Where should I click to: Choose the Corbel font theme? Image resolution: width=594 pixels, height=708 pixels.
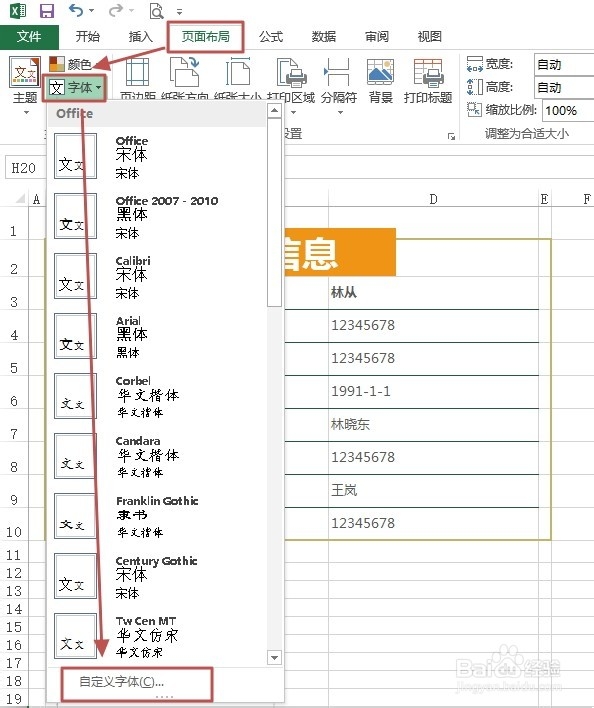tap(158, 396)
